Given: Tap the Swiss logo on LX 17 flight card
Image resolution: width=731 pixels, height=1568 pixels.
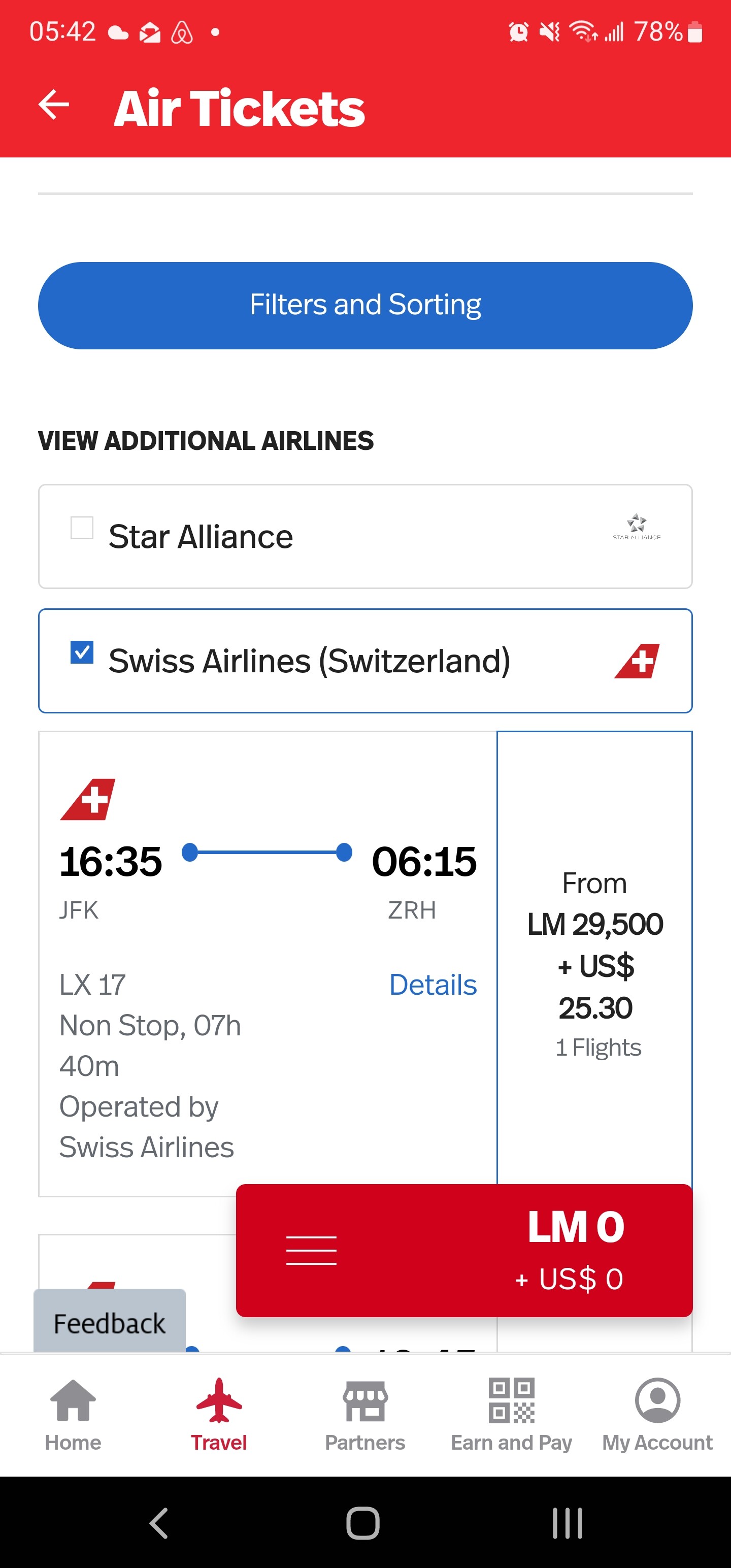Looking at the screenshot, I should (88, 799).
